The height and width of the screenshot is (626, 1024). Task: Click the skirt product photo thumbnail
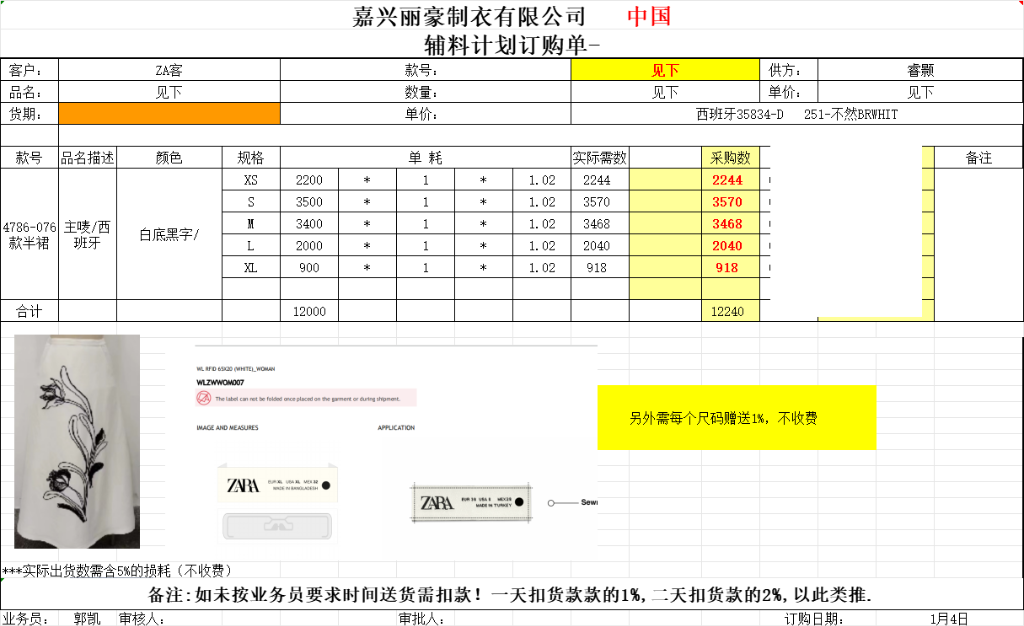(x=77, y=441)
